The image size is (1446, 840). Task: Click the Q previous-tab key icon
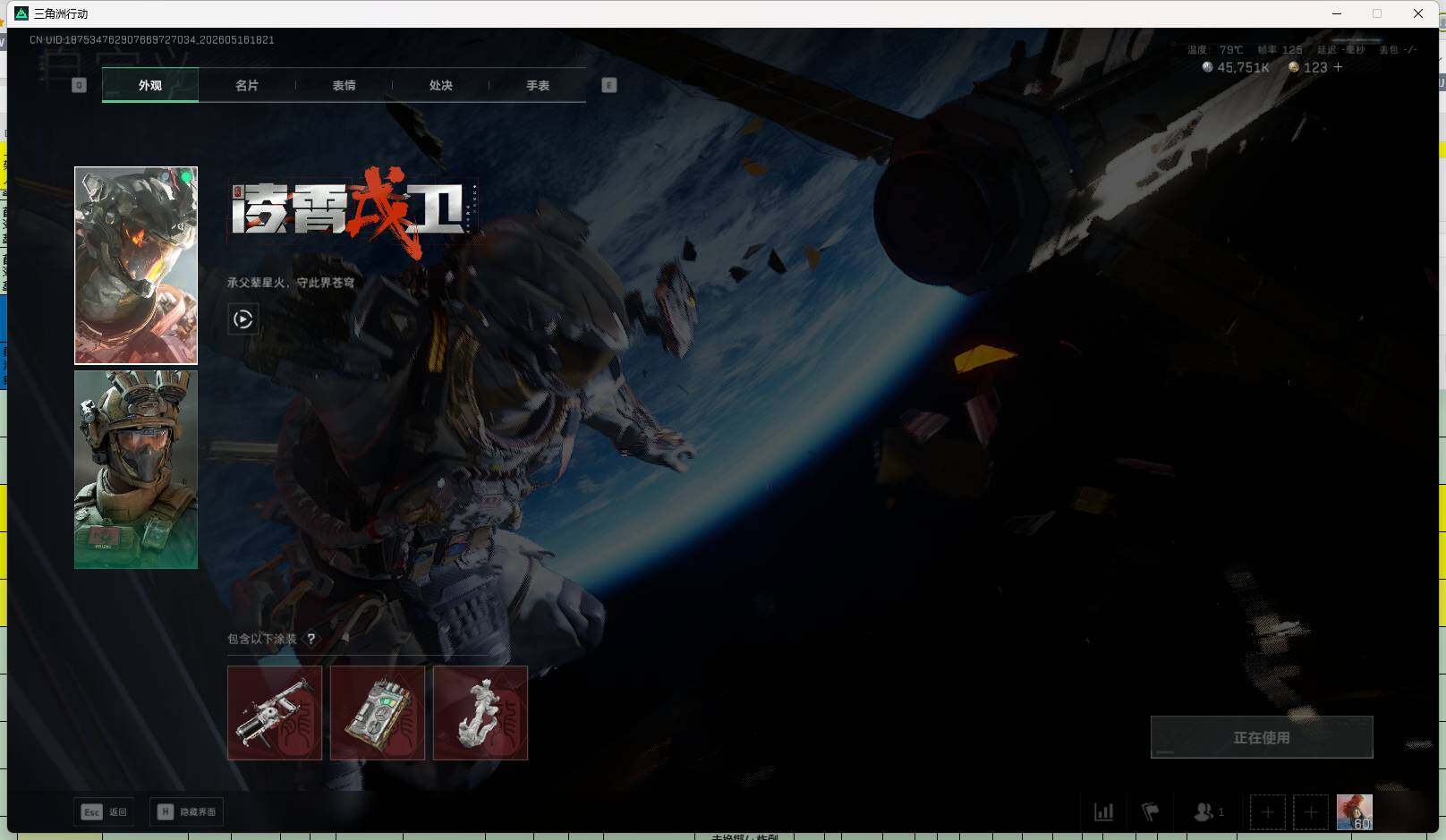pos(79,85)
